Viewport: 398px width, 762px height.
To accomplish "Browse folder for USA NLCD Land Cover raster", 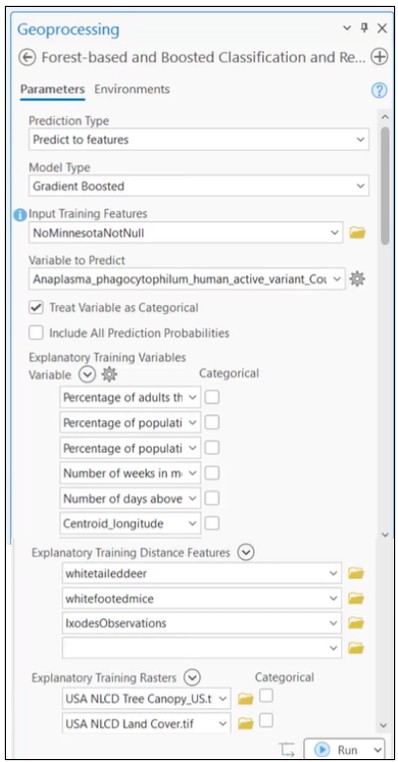I will tap(246, 724).
